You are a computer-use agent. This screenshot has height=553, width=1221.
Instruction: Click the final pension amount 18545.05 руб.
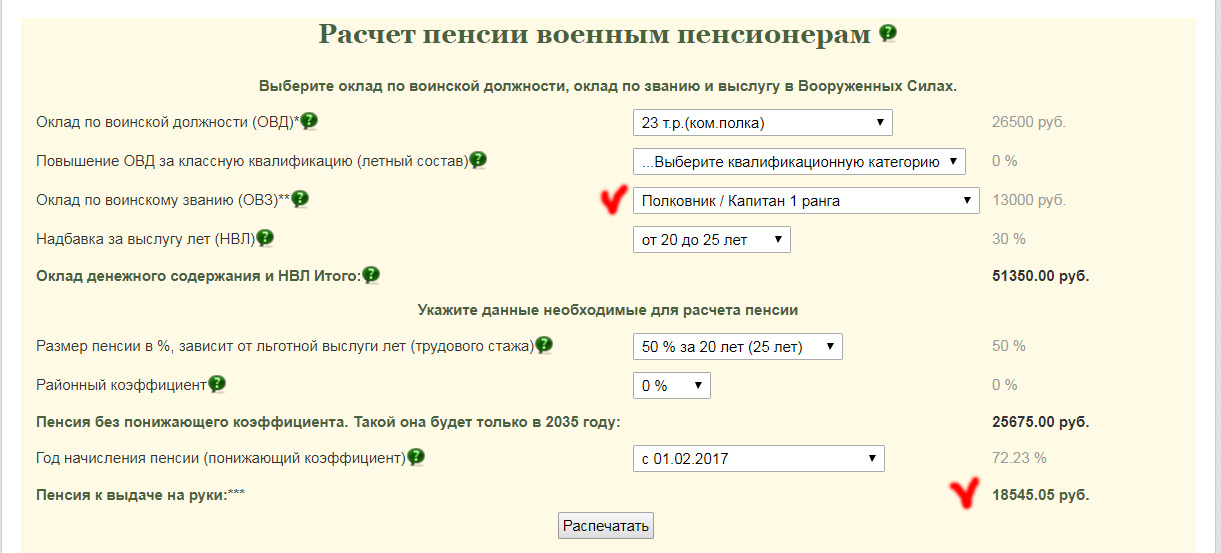pyautogui.click(x=1040, y=495)
